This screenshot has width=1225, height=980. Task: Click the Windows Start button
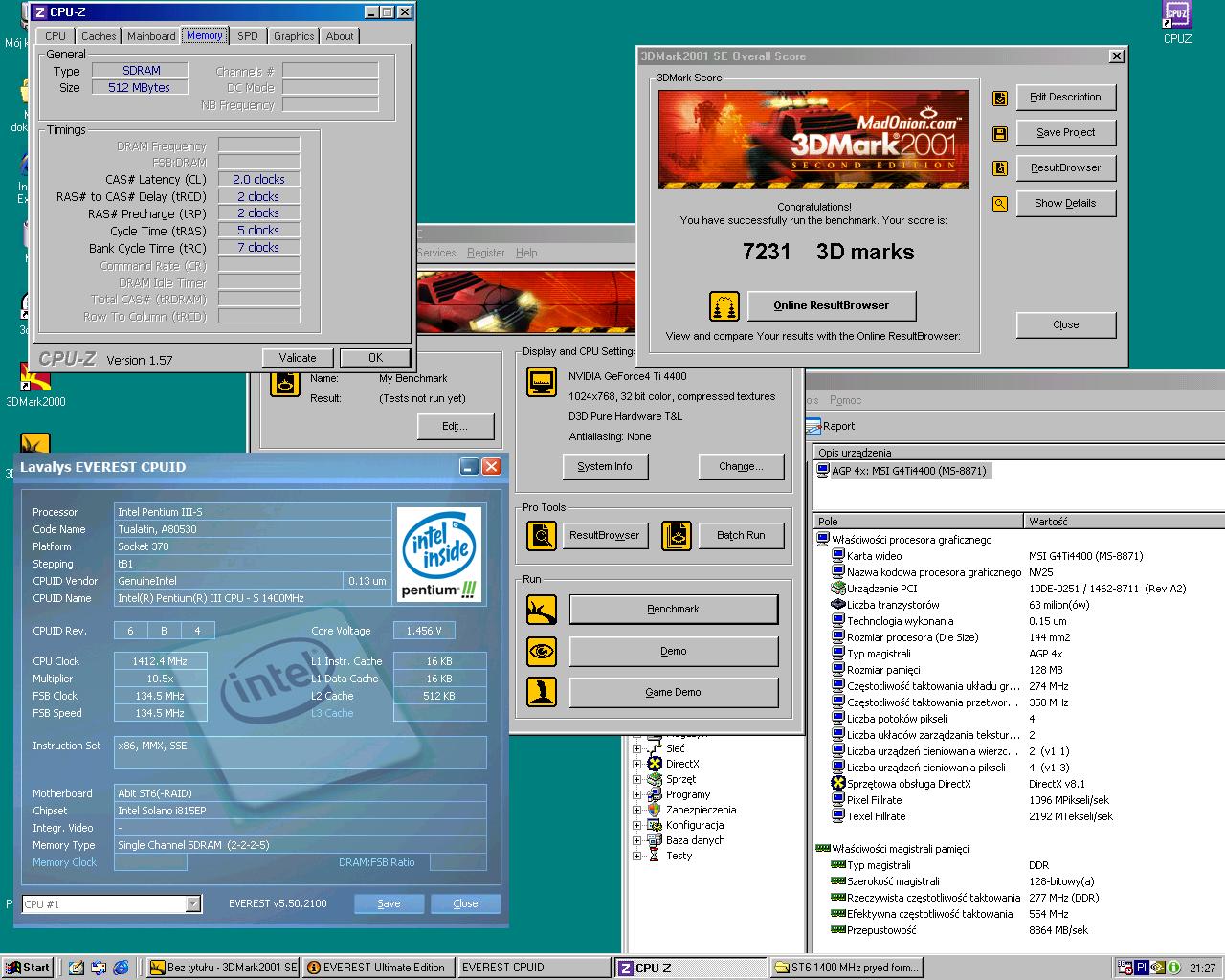27,968
